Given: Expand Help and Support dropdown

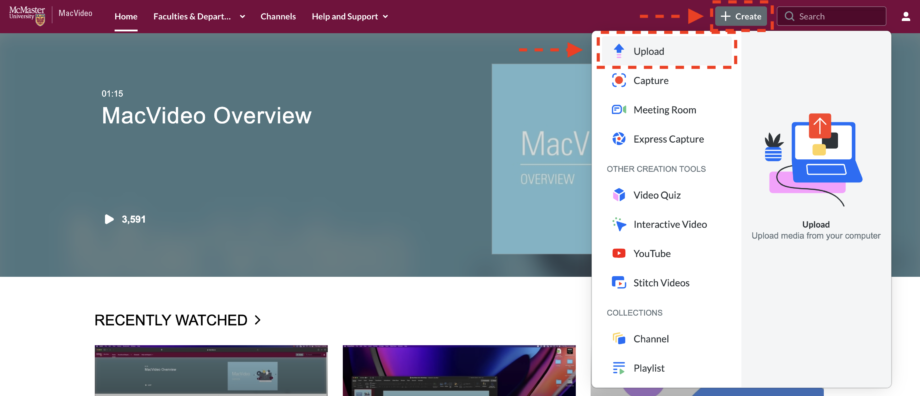Looking at the screenshot, I should pyautogui.click(x=385, y=16).
